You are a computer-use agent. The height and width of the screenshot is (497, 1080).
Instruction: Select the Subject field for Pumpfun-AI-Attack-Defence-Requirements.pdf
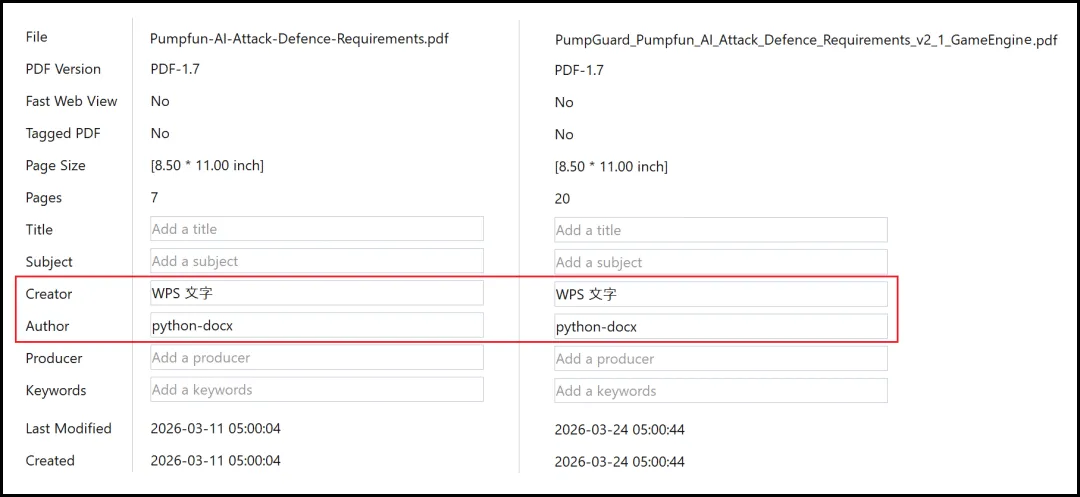[x=317, y=261]
